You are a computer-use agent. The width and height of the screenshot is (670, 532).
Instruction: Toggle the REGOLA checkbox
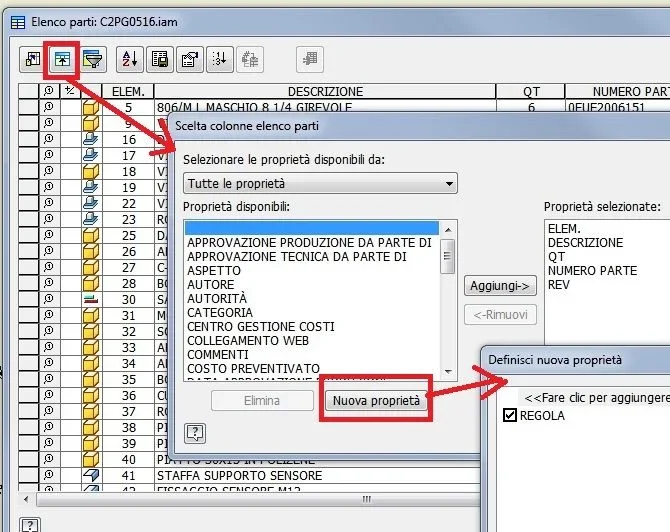pos(510,415)
